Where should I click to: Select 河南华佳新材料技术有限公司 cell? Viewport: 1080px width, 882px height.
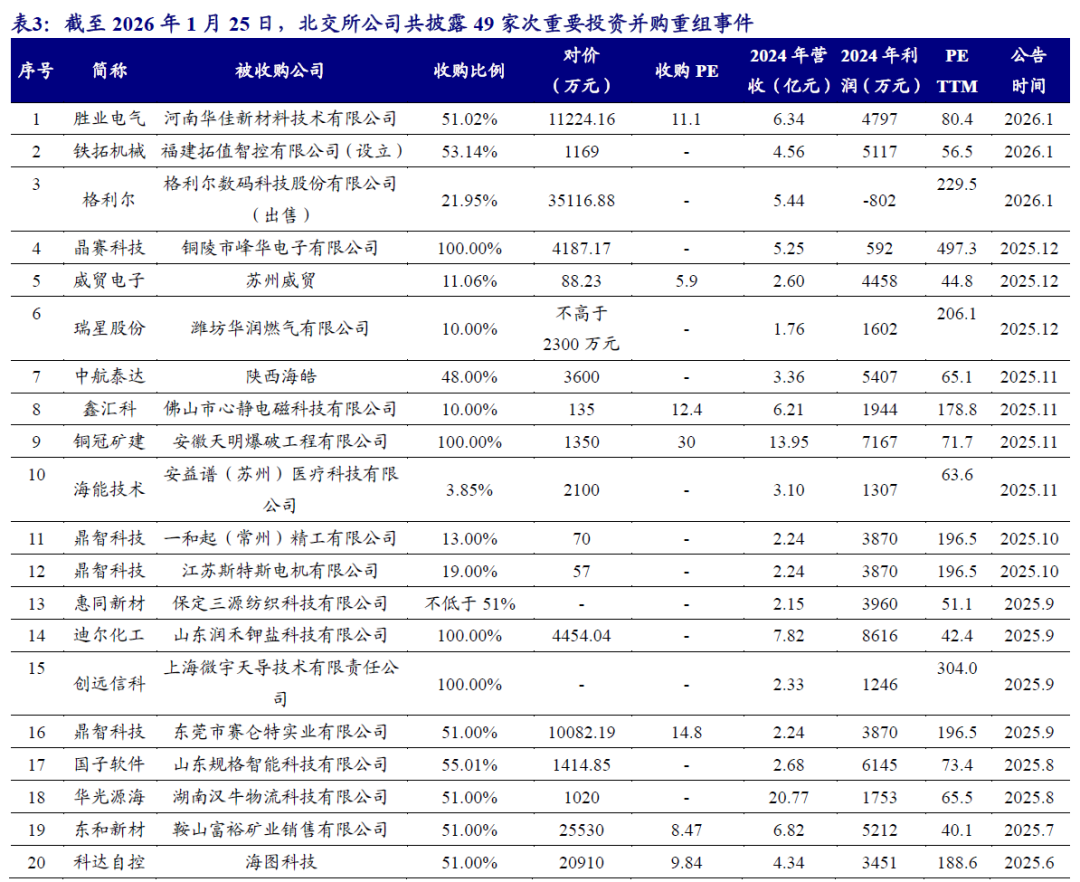[280, 119]
